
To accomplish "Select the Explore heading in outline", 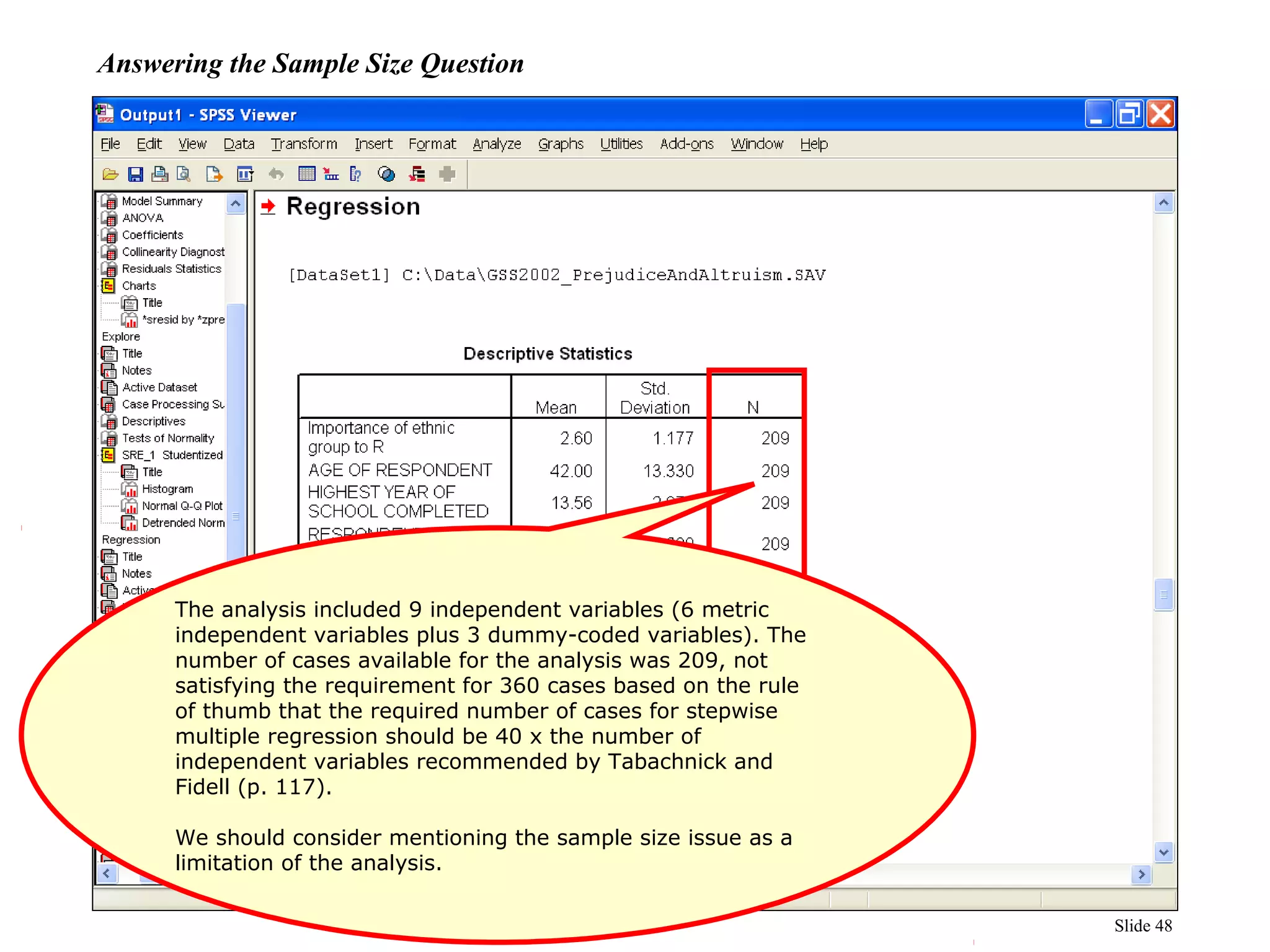I will (x=121, y=337).
